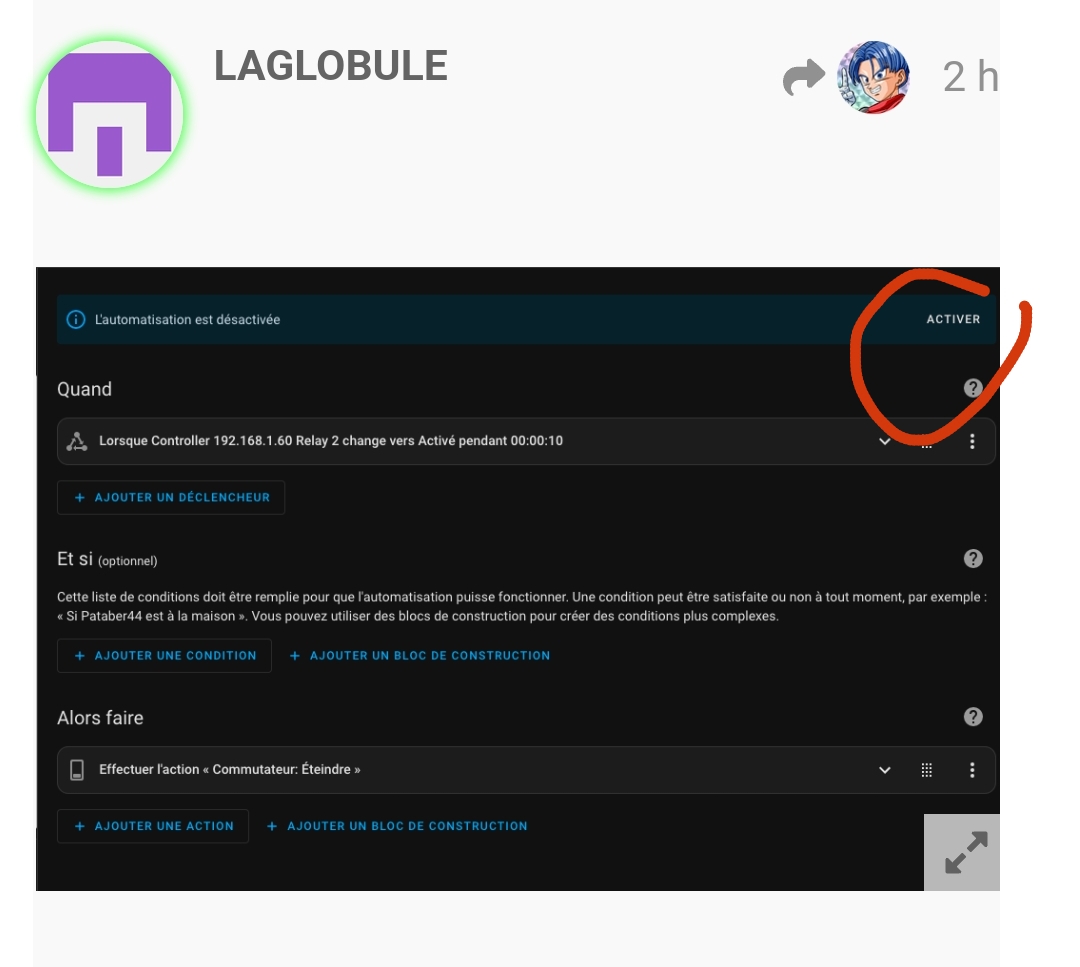Click Ajouter une action button
Image resolution: width=1080 pixels, height=967 pixels.
point(153,826)
